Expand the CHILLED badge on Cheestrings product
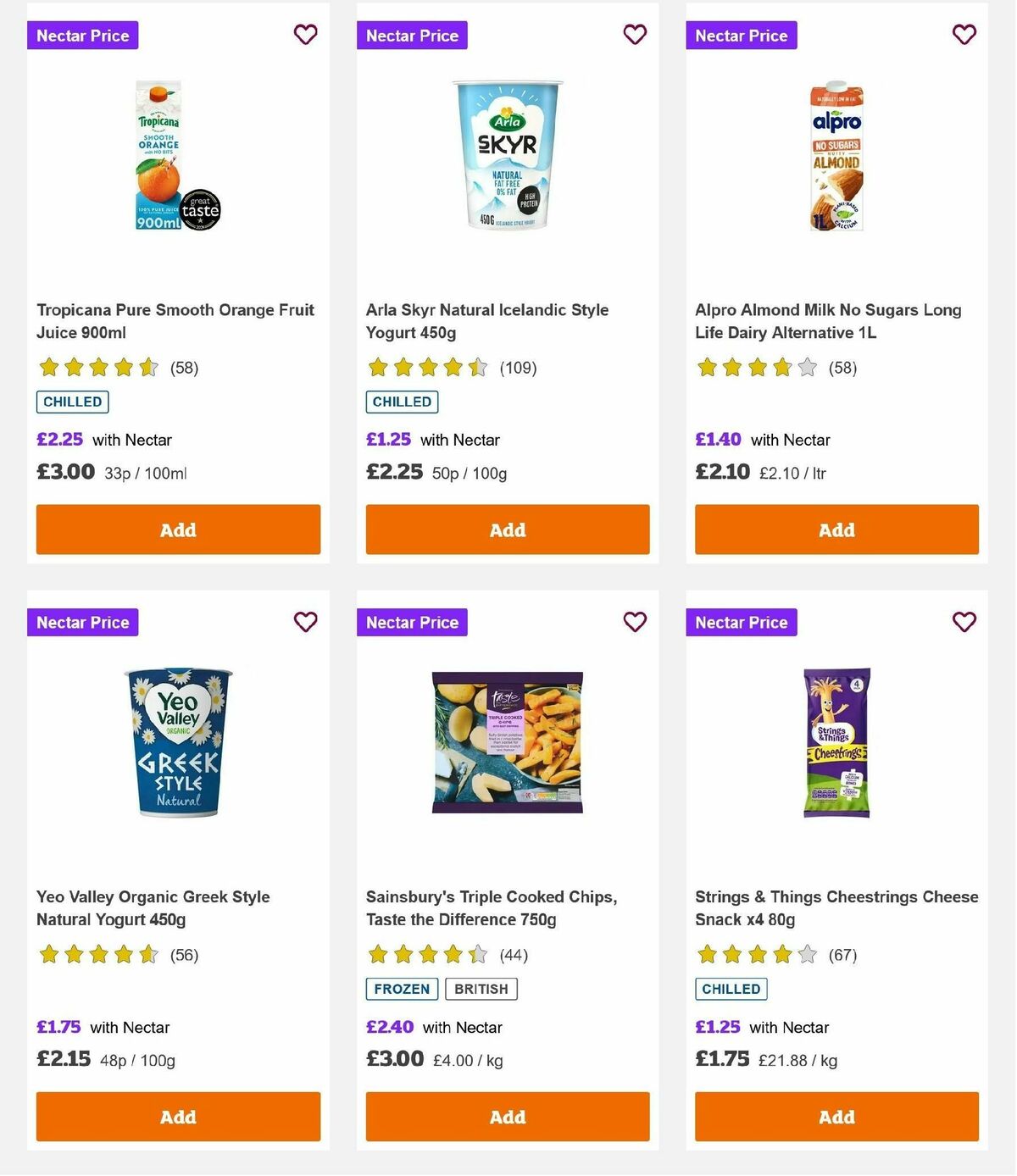This screenshot has width=1017, height=1176. (731, 988)
